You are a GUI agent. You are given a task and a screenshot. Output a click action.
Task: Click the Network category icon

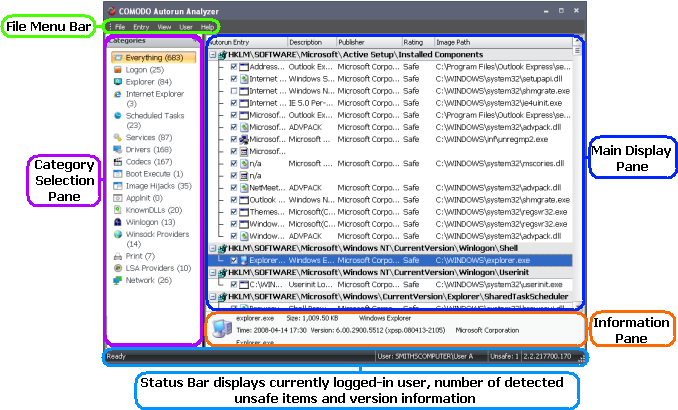click(118, 280)
